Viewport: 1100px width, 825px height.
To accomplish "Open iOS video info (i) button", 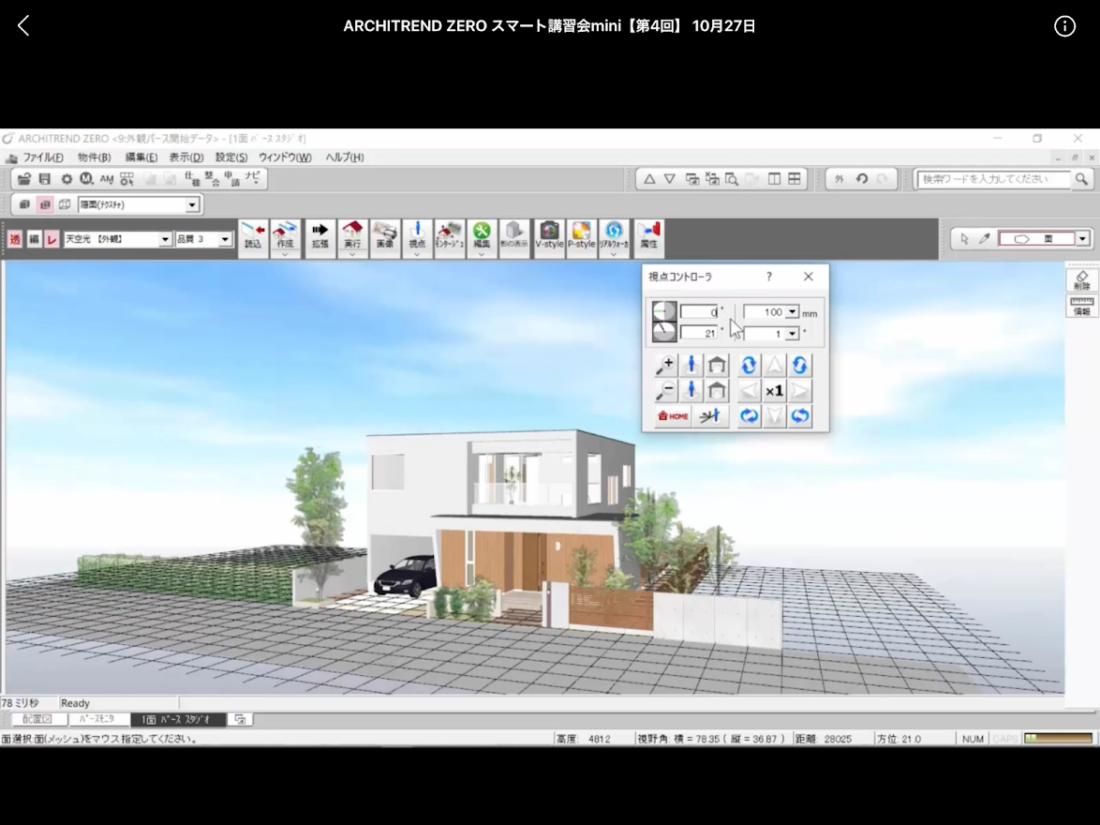I will pos(1064,26).
